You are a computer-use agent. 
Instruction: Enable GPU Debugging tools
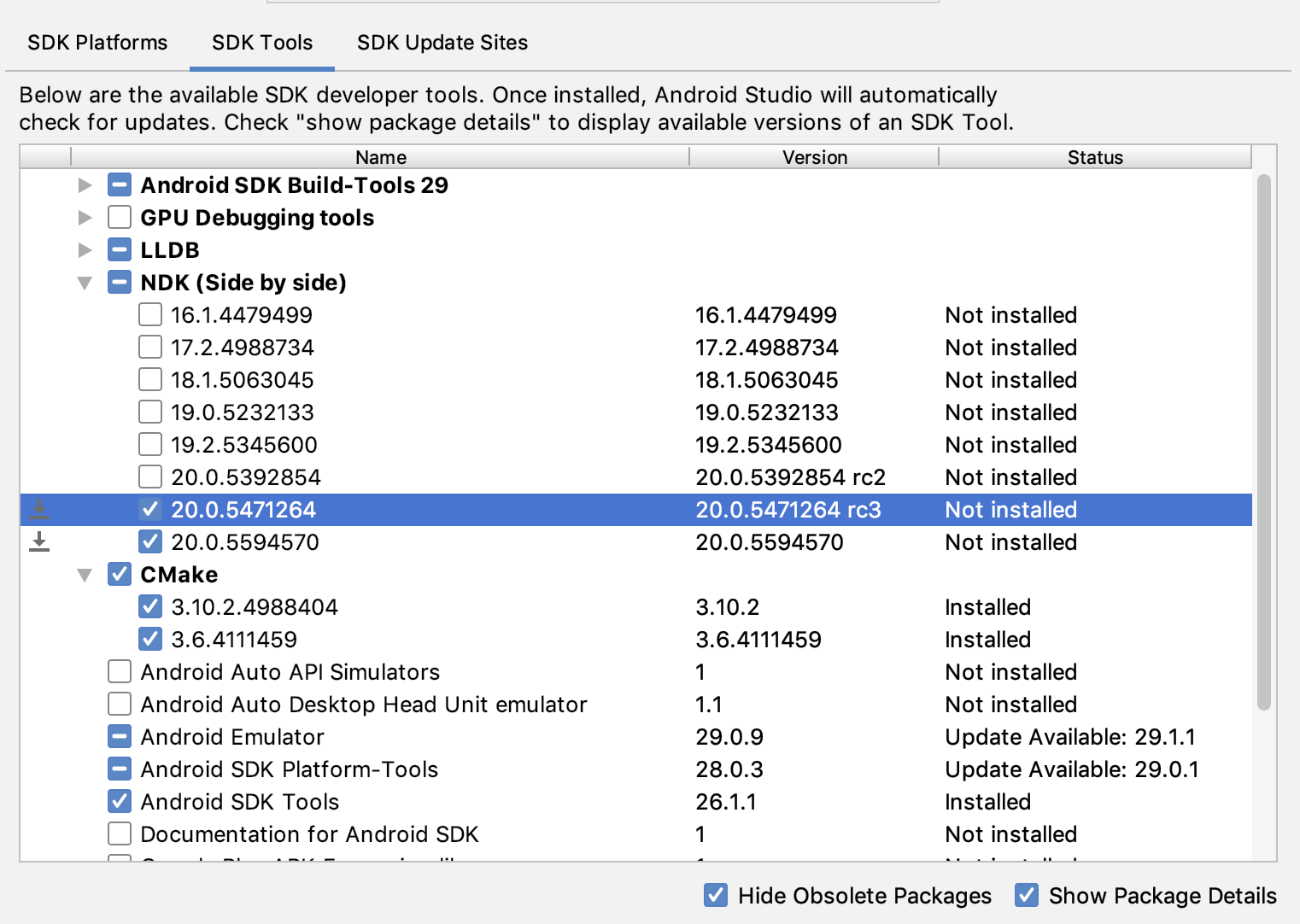coord(119,217)
